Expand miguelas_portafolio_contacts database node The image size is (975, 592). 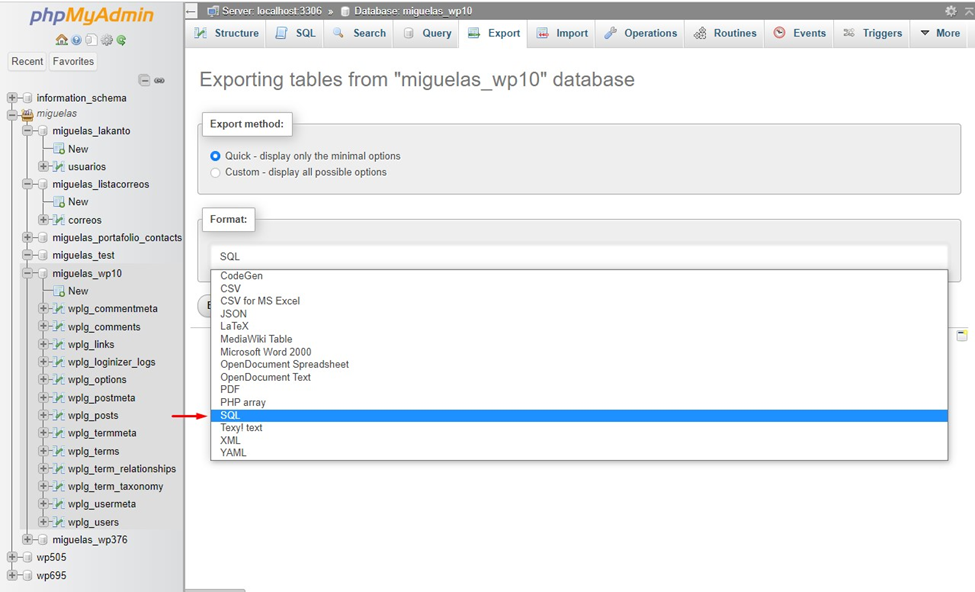click(27, 238)
